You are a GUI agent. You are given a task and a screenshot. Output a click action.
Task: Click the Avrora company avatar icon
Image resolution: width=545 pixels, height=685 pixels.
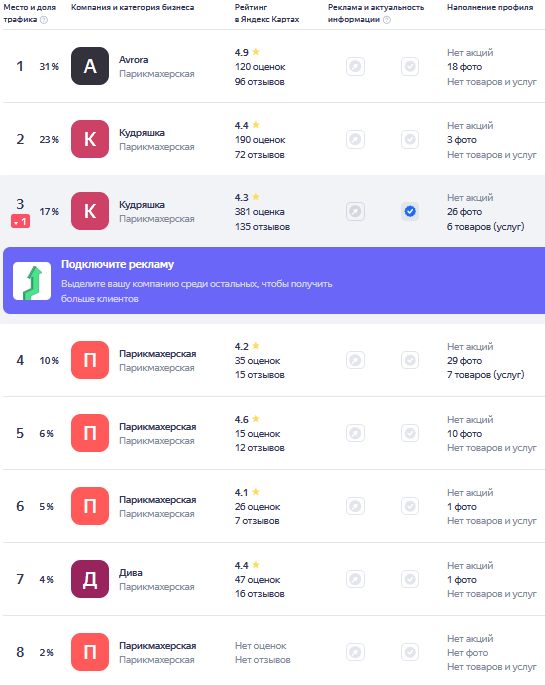click(90, 66)
